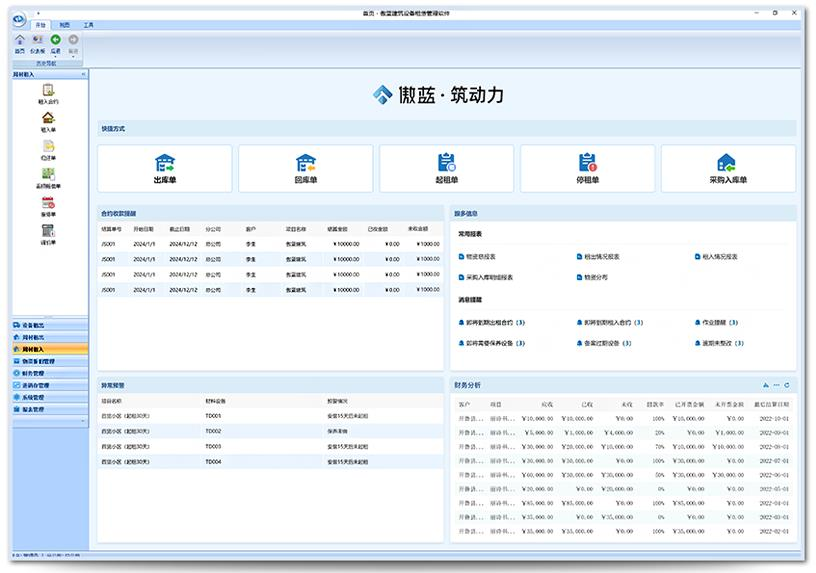Click the 首页 home icon in toolbar
The height and width of the screenshot is (573, 816).
point(20,41)
